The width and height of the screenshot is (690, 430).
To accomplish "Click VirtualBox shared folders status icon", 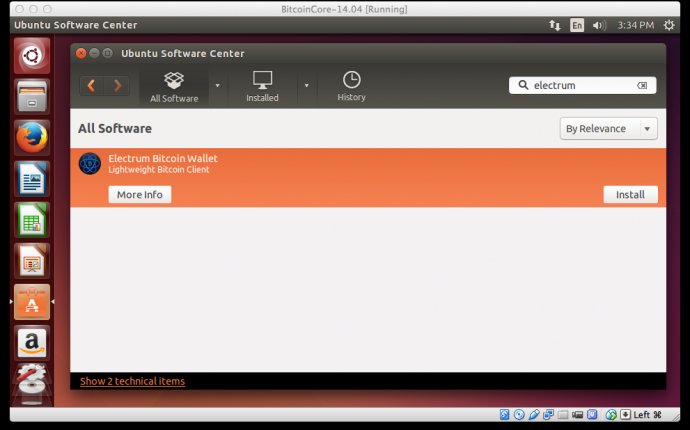I will [563, 414].
